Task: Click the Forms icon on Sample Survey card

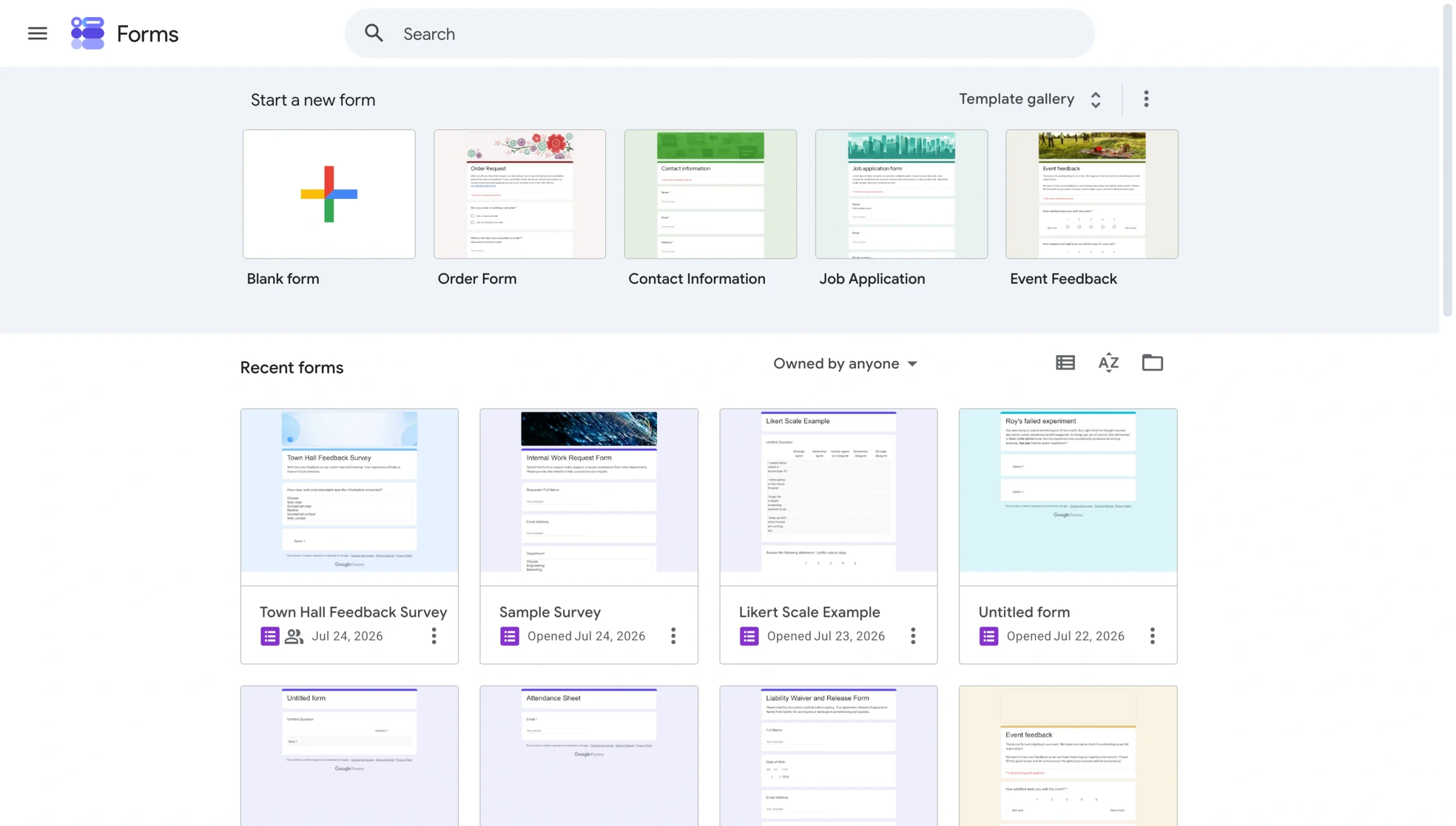Action: coord(510,636)
